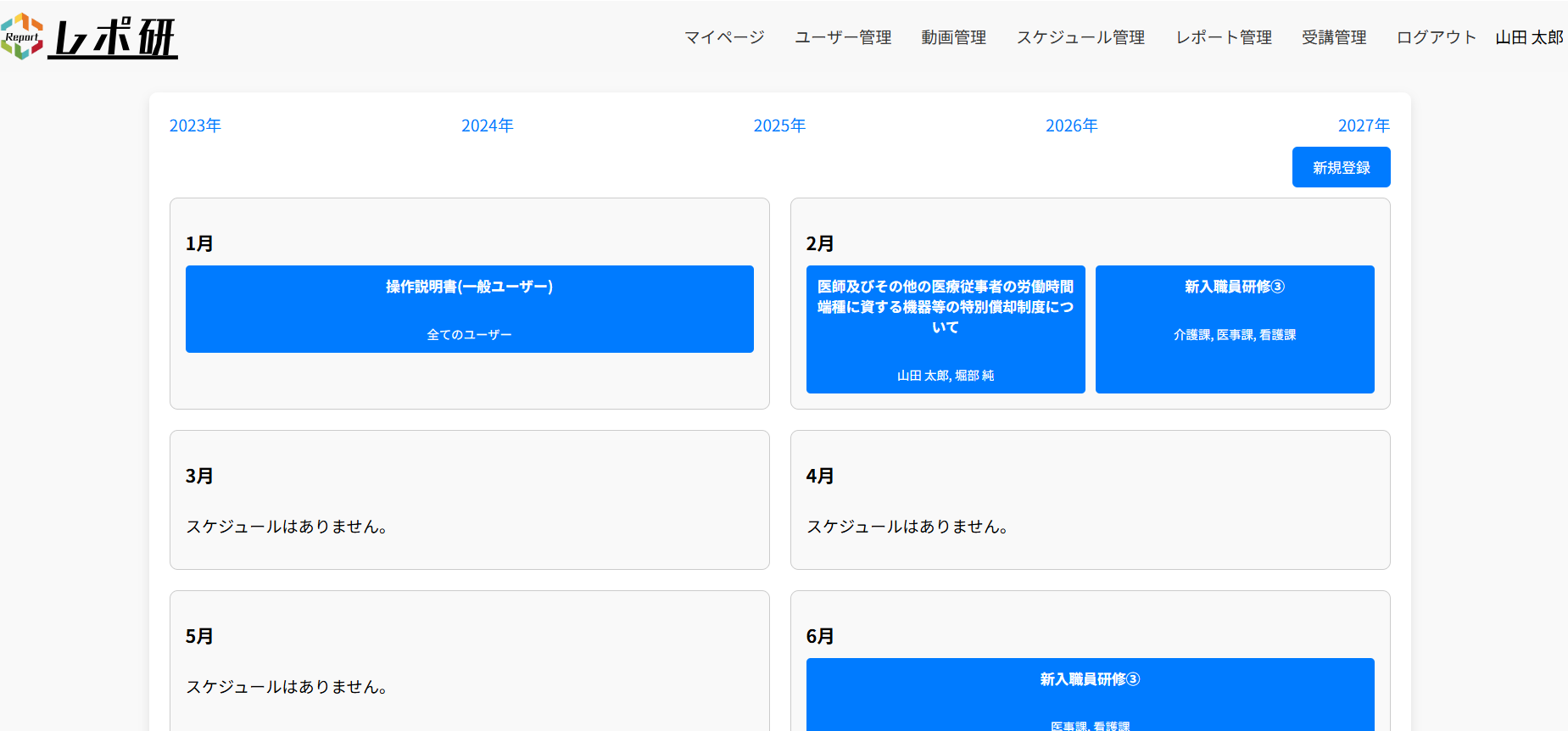Select スケジュール管理 in the navbar
Screen dimensions: 1568x731
click(x=1080, y=37)
